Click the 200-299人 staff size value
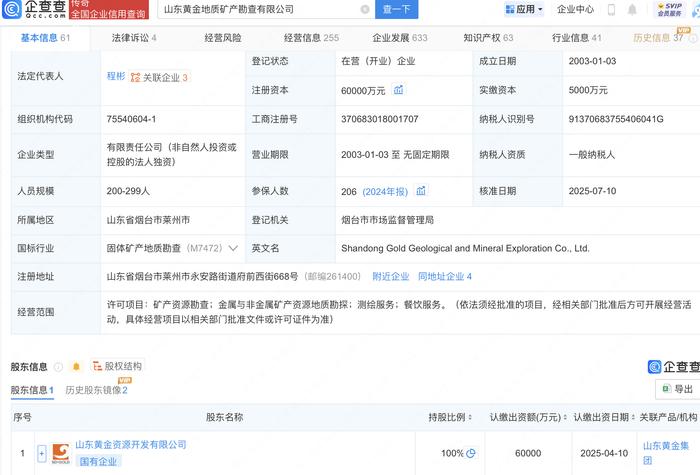Screen dimensions: 700x475 click(x=128, y=191)
